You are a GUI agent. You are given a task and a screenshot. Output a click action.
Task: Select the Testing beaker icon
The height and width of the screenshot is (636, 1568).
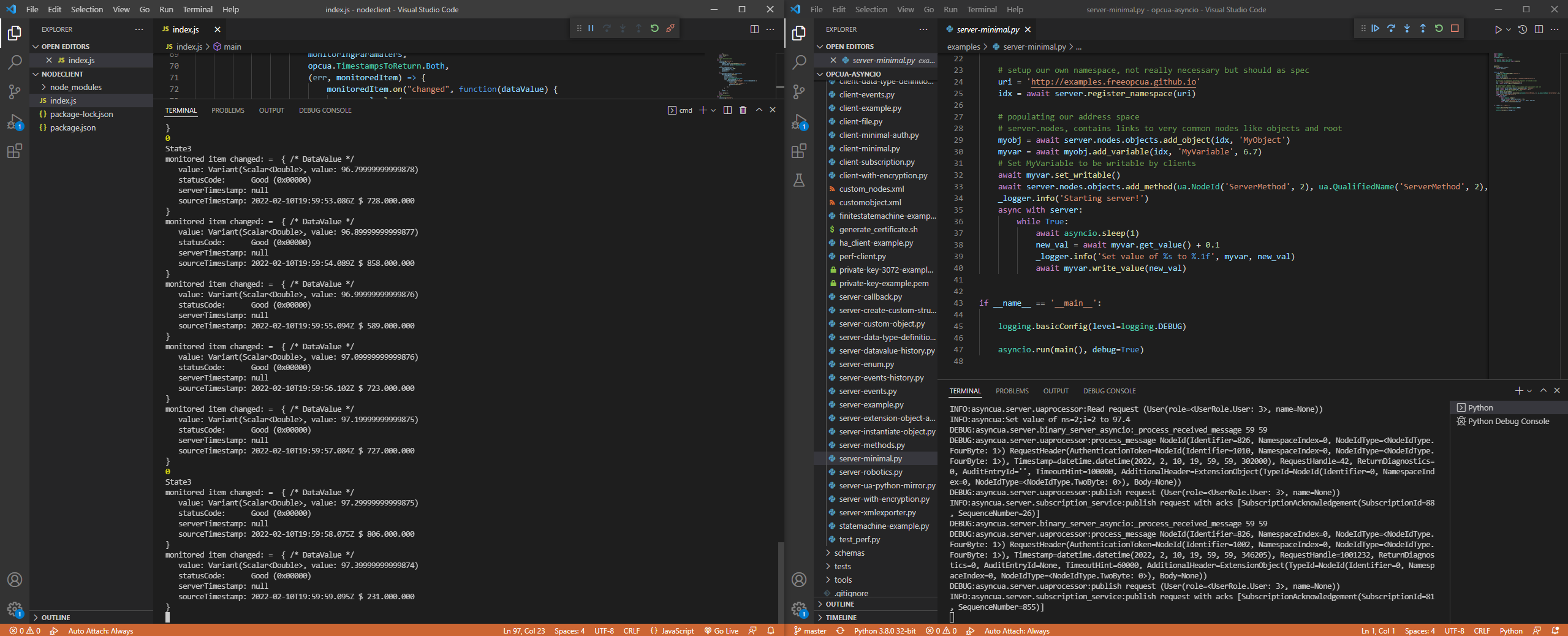[799, 180]
